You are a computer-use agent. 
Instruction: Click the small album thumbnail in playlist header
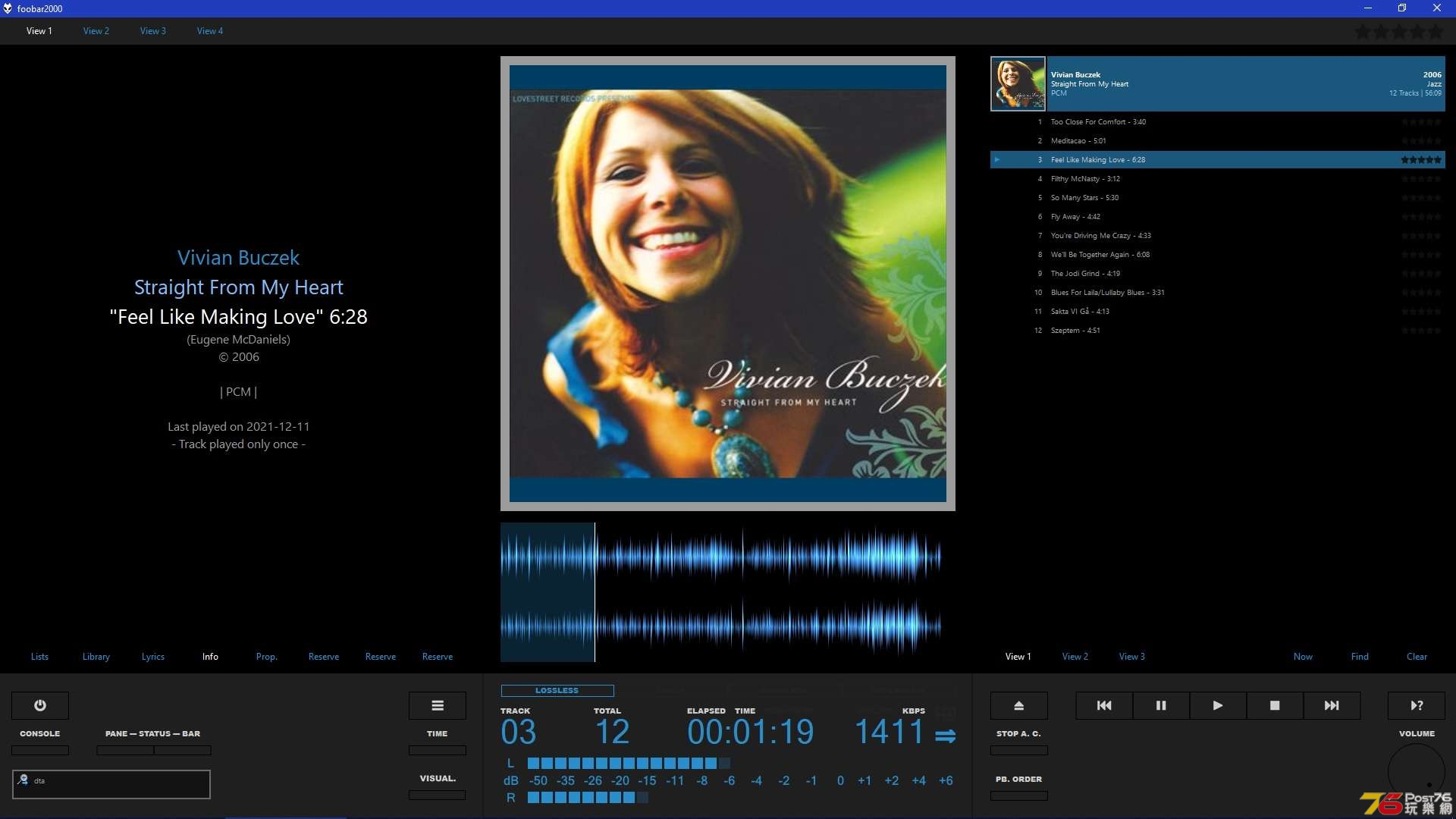click(x=1018, y=83)
